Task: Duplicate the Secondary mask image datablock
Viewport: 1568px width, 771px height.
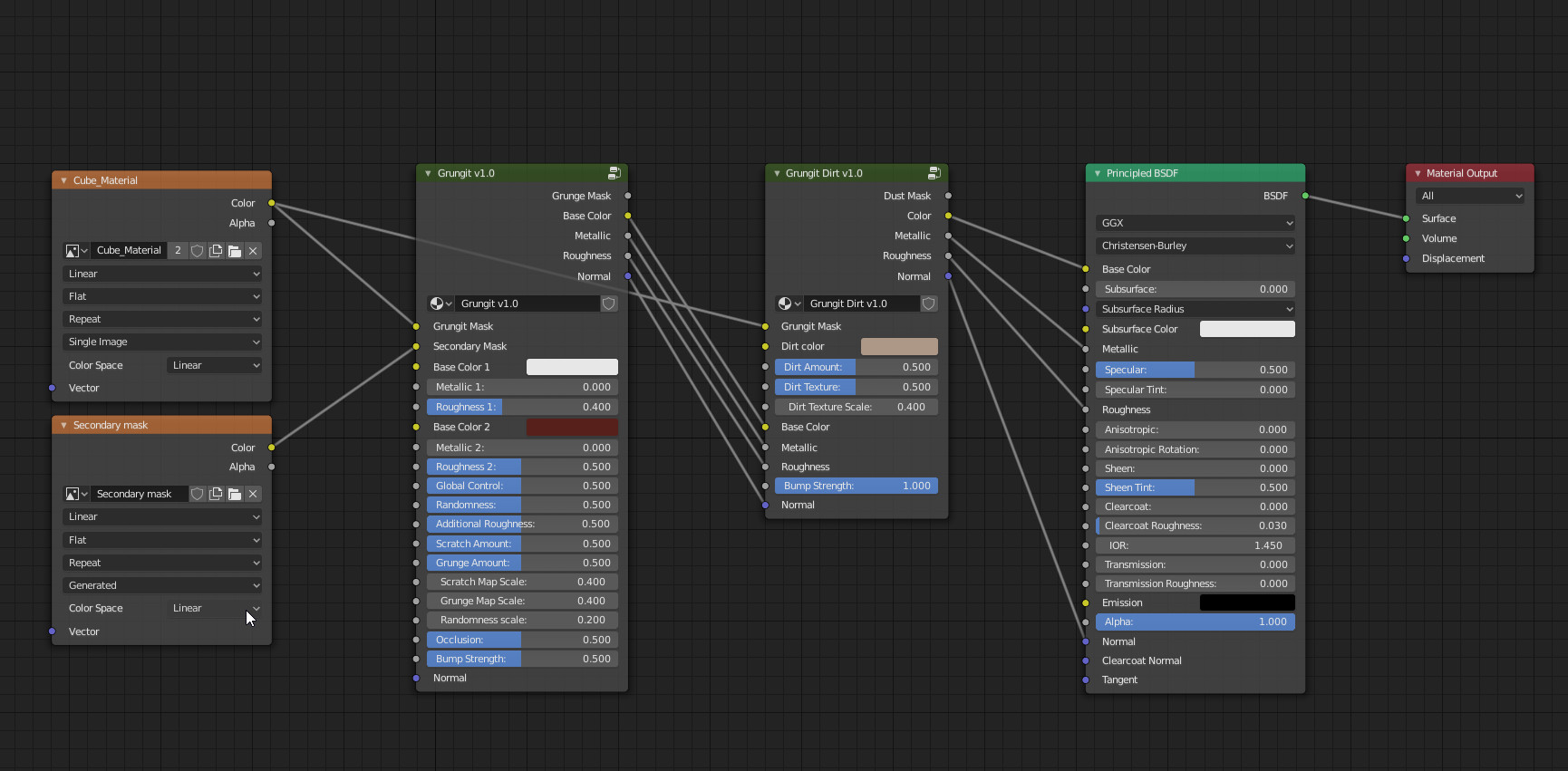Action: click(x=216, y=494)
